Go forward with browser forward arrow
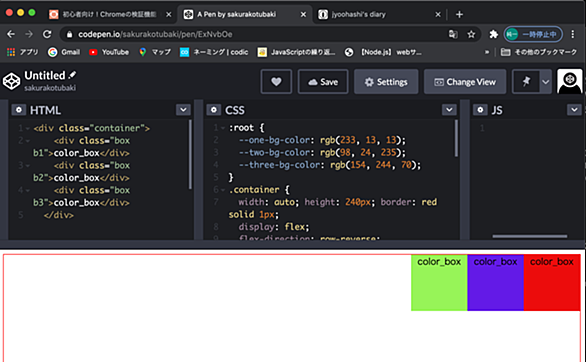Image resolution: width=586 pixels, height=362 pixels. click(x=29, y=34)
